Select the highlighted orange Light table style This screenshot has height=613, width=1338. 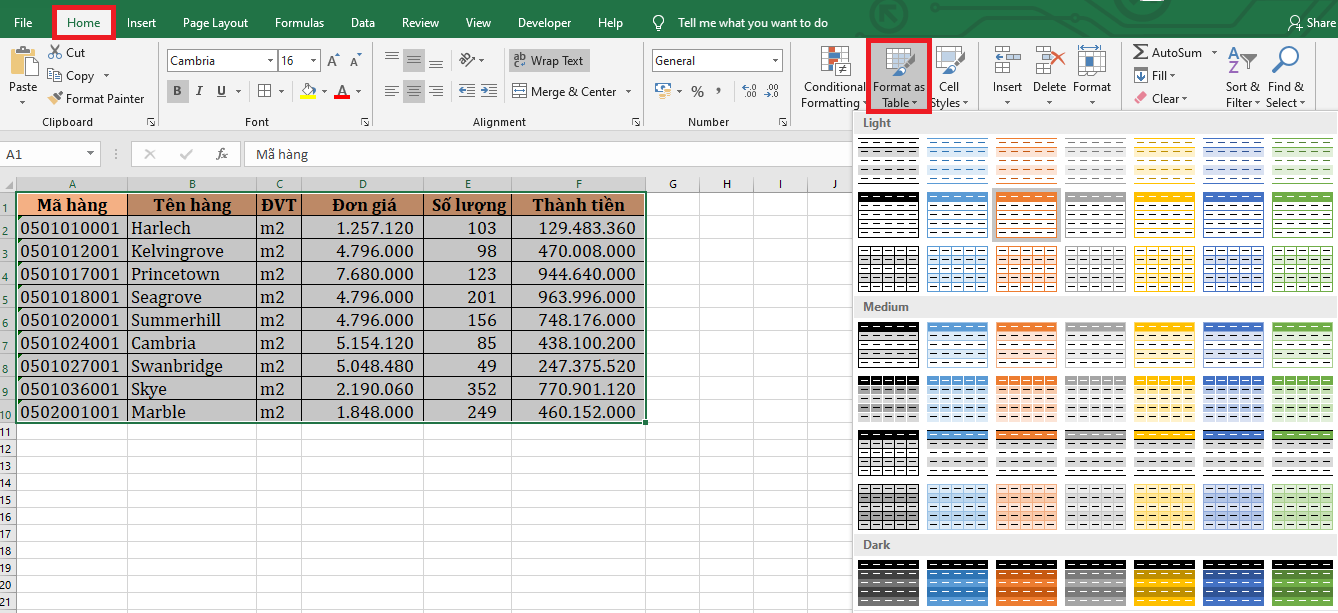point(1026,213)
